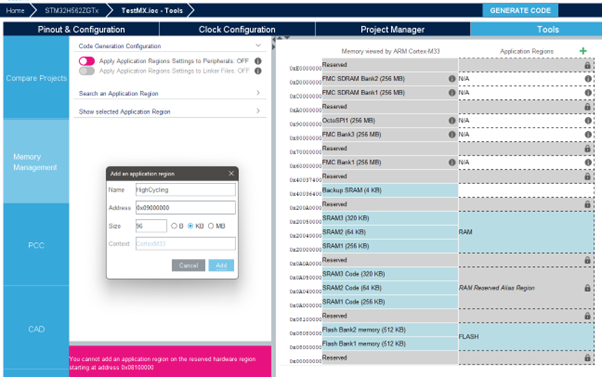Select Memory Management in sidebar
Screen dimensions: 602x377
36,162
